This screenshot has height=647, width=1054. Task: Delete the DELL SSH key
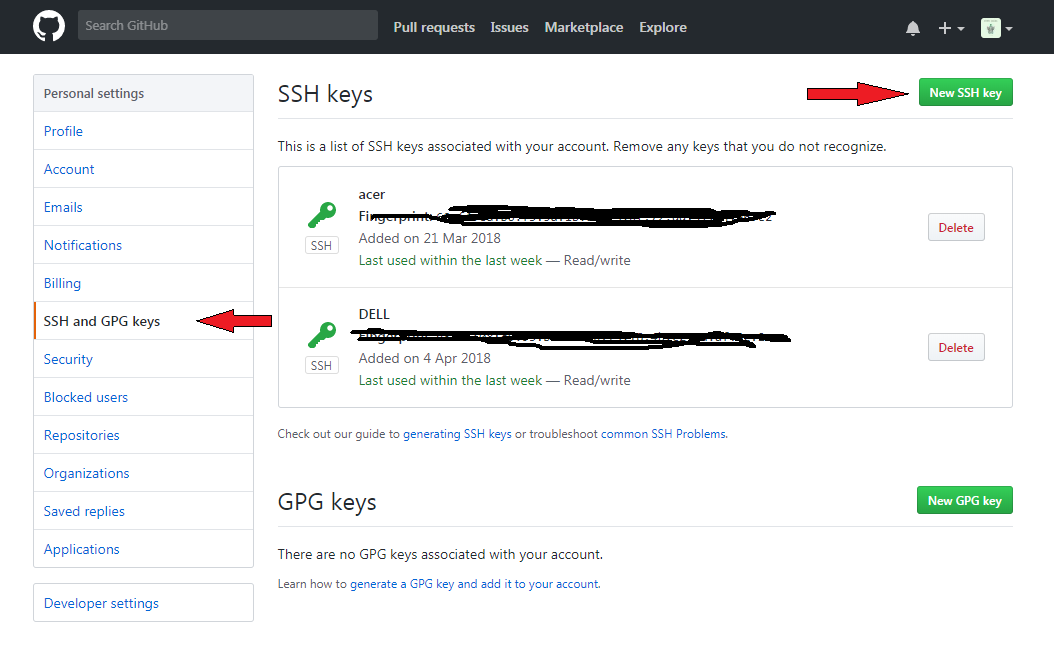[x=955, y=347]
